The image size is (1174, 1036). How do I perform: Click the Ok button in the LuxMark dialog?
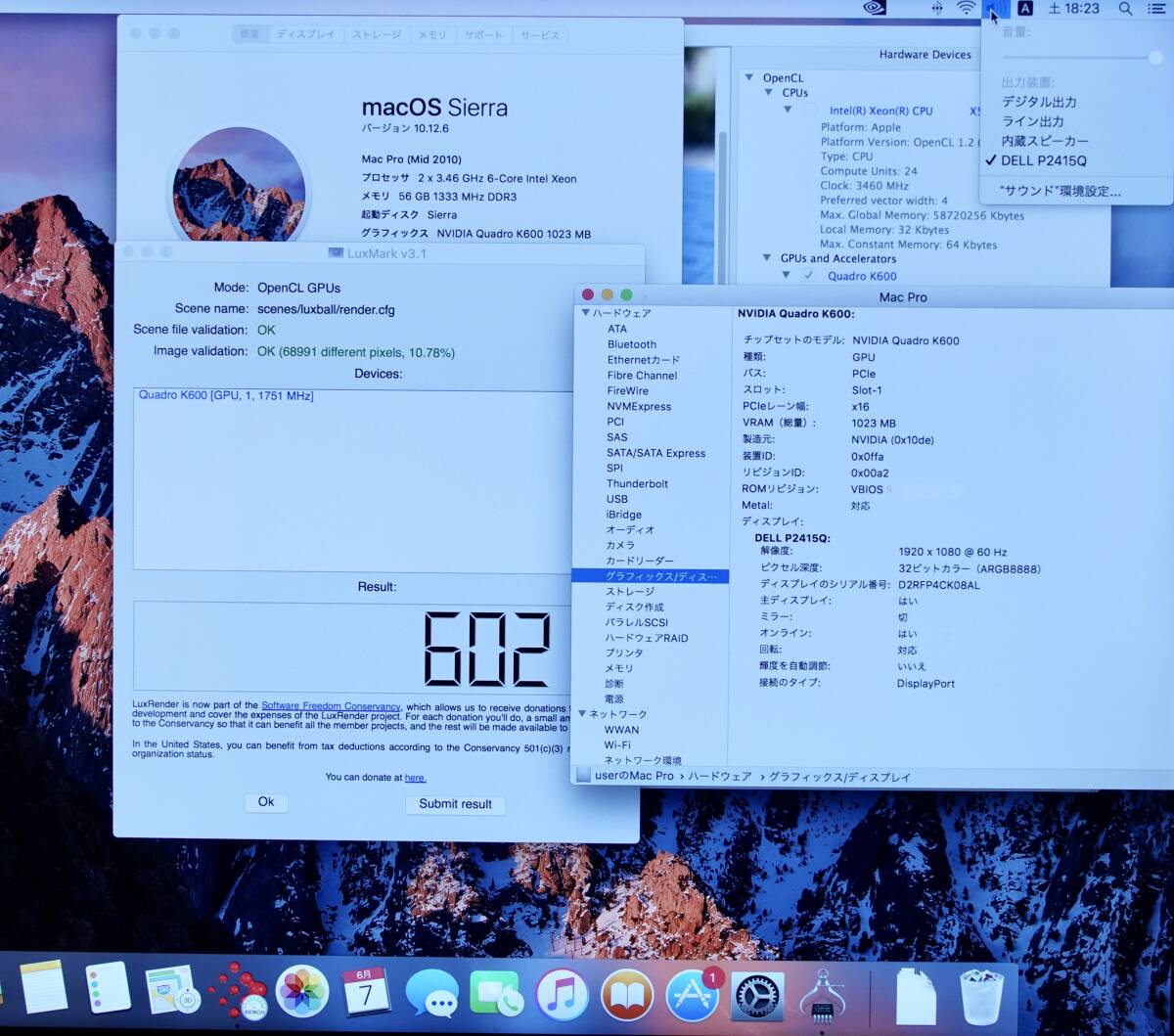265,802
